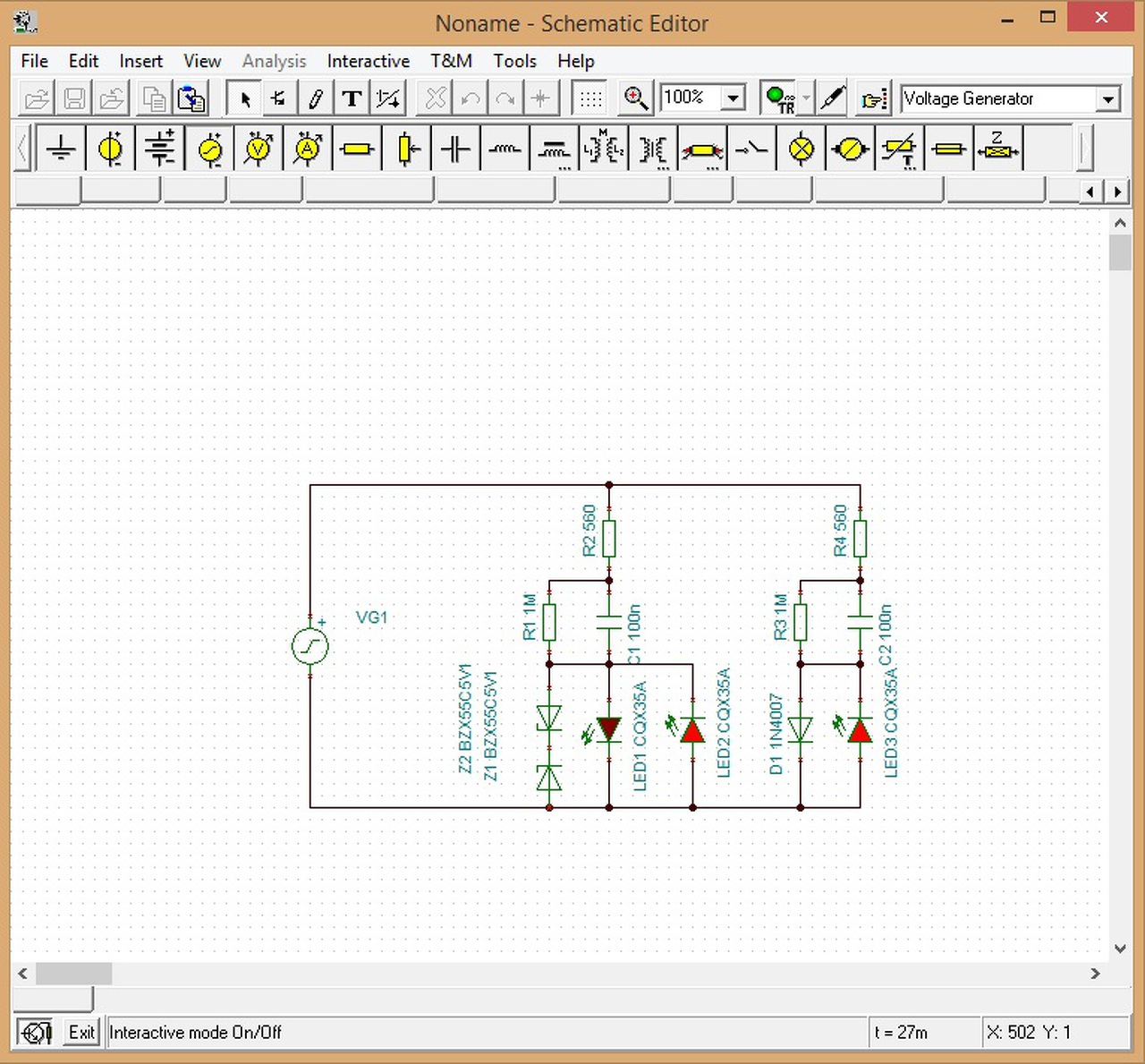Insert a Switch component
The image size is (1145, 1064).
click(751, 149)
